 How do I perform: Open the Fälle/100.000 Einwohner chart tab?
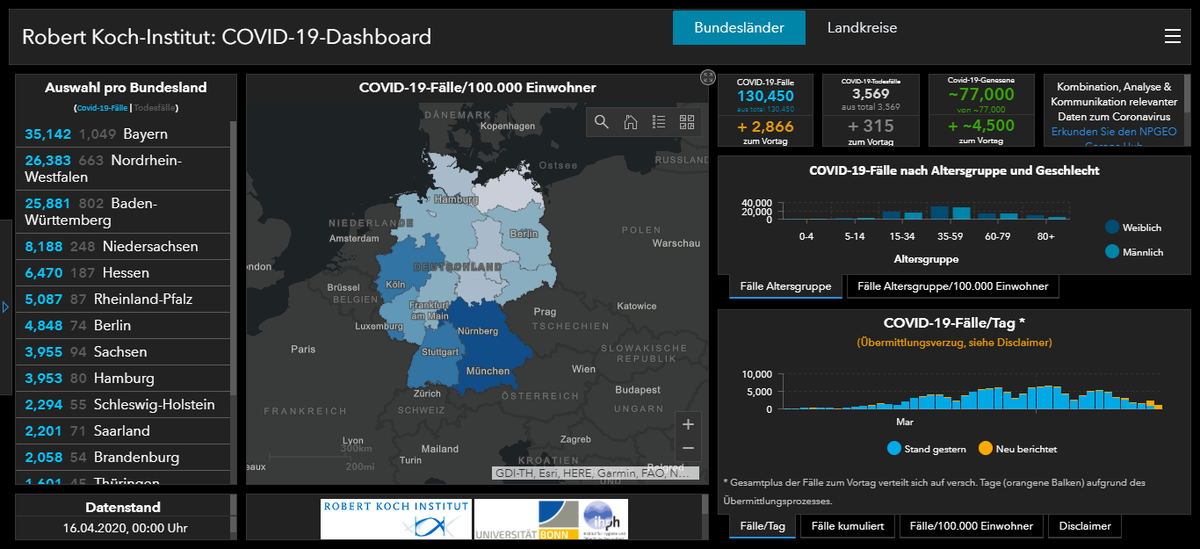tap(972, 526)
